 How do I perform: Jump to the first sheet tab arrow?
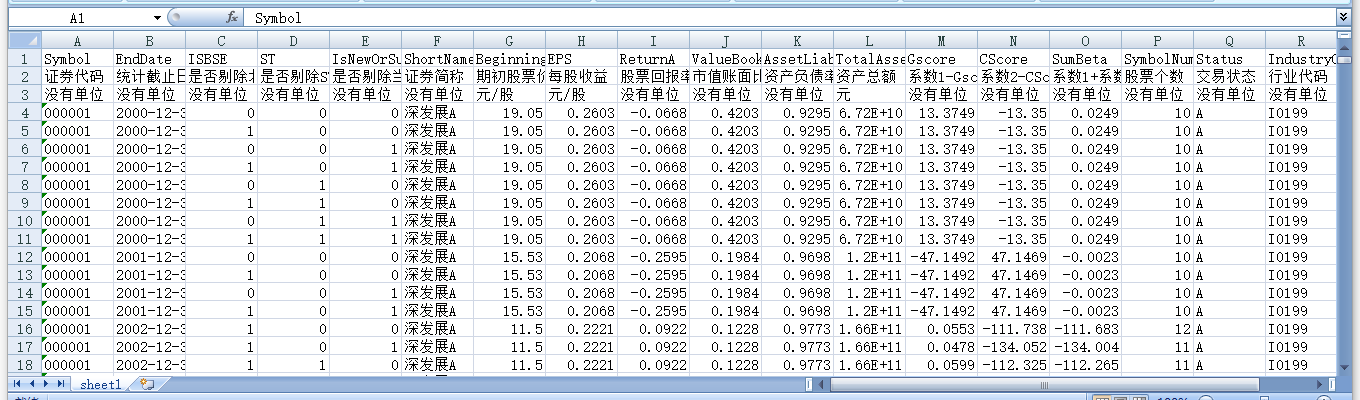(18, 384)
